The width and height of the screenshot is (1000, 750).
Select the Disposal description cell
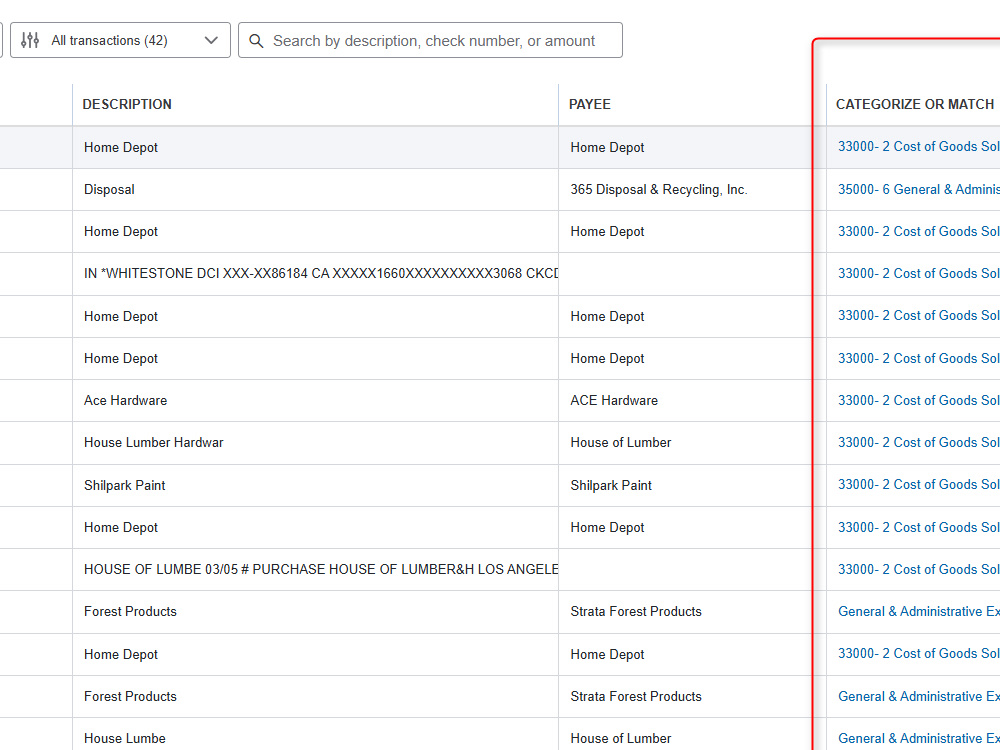[109, 189]
